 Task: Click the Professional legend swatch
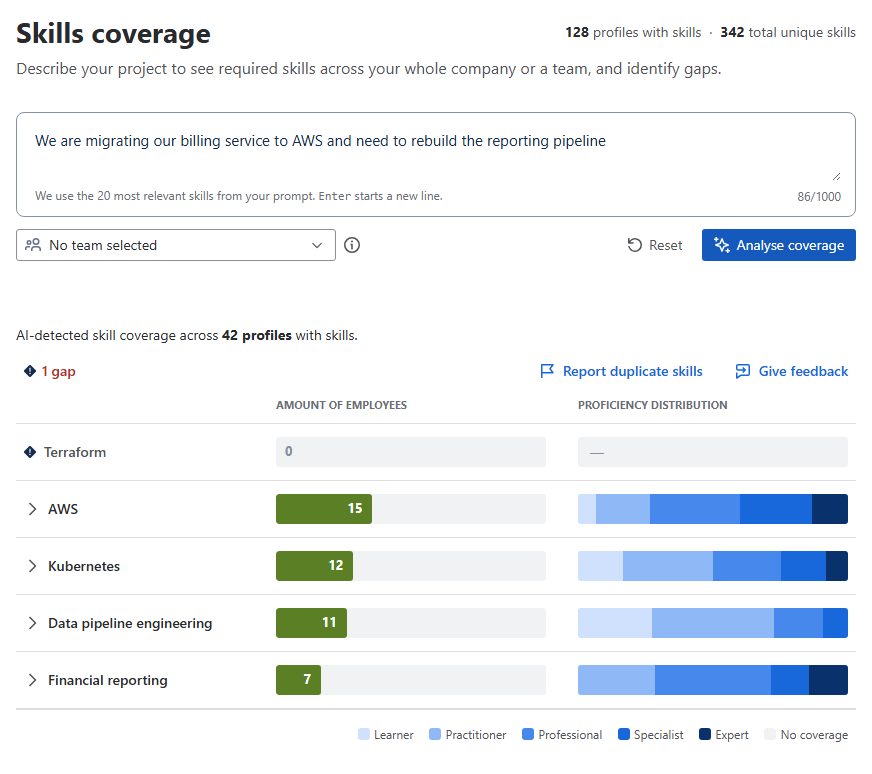tap(528, 735)
